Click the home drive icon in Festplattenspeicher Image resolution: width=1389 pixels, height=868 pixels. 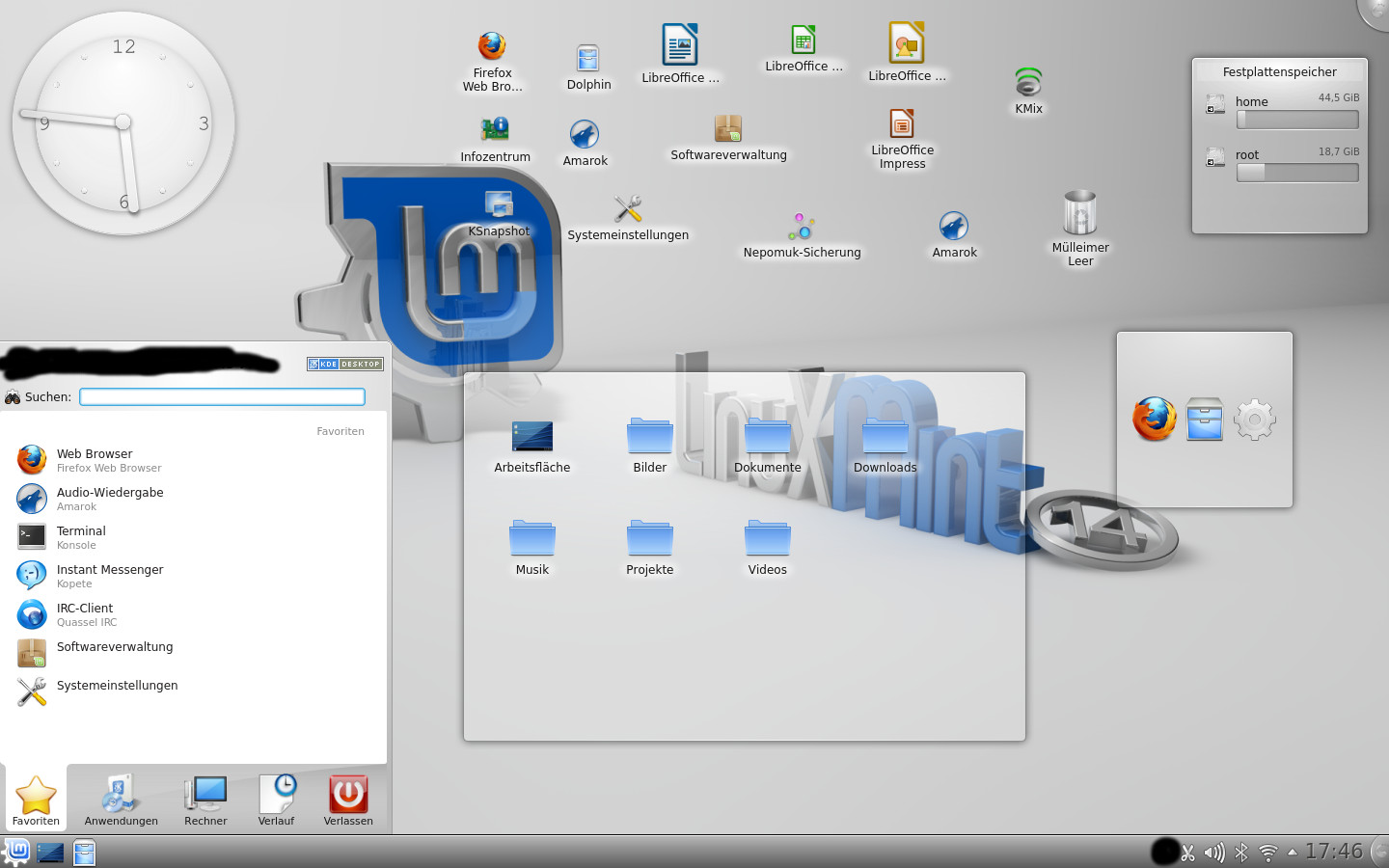click(x=1215, y=104)
